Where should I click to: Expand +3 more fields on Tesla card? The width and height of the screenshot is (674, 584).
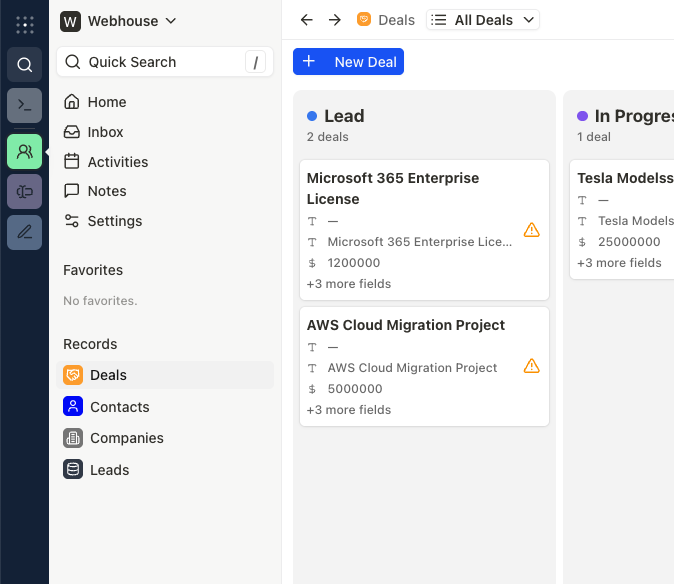click(619, 263)
